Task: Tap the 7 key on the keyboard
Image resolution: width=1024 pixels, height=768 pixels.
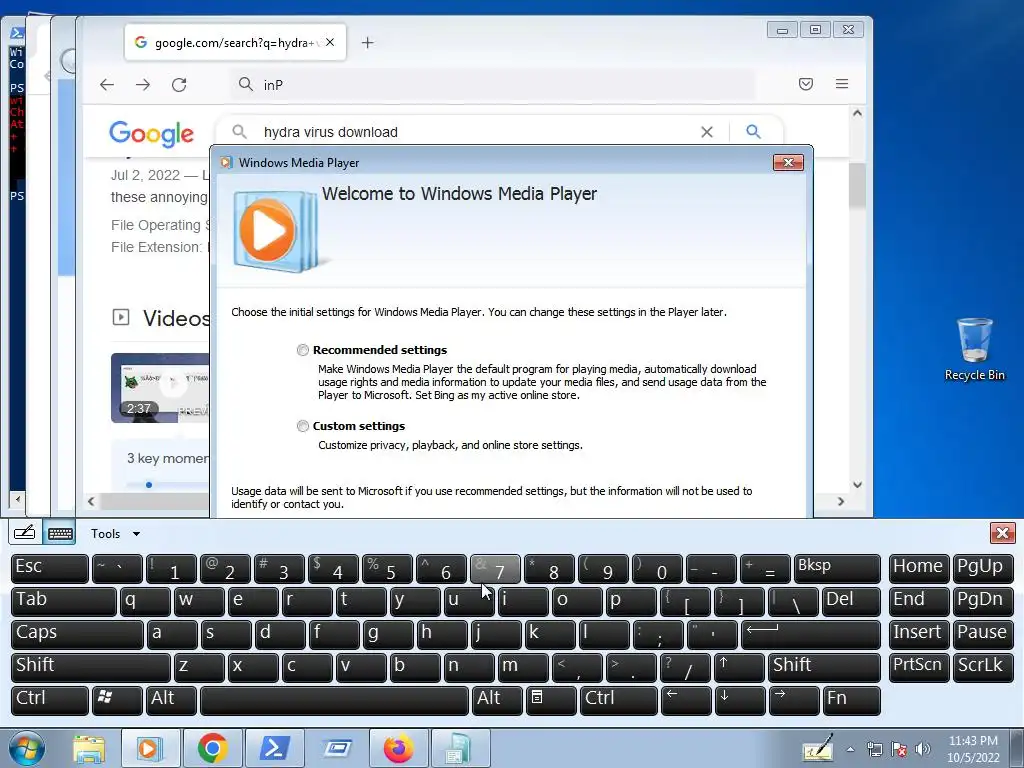Action: pos(495,568)
